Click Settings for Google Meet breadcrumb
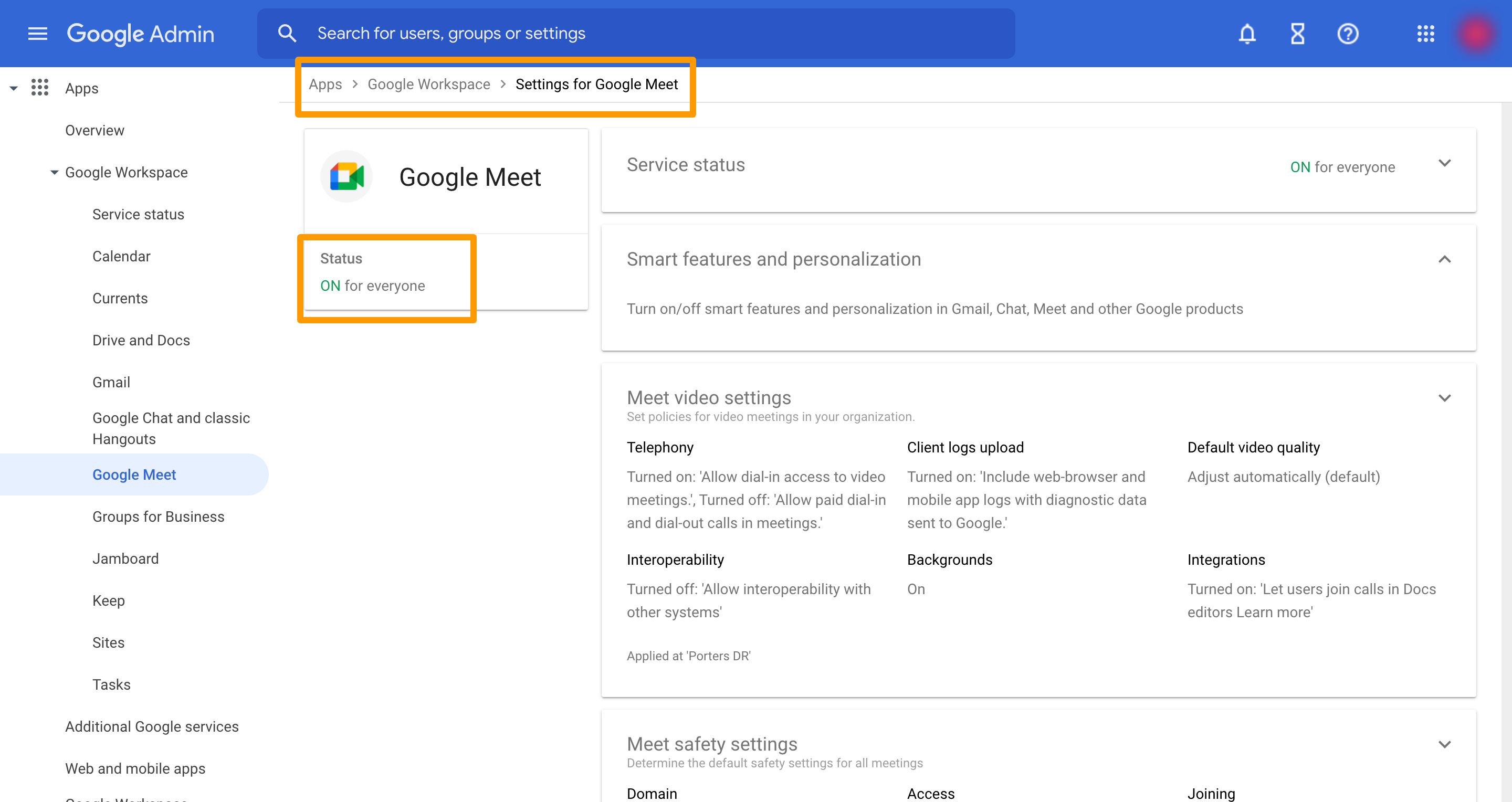The image size is (1512, 802). (x=596, y=85)
